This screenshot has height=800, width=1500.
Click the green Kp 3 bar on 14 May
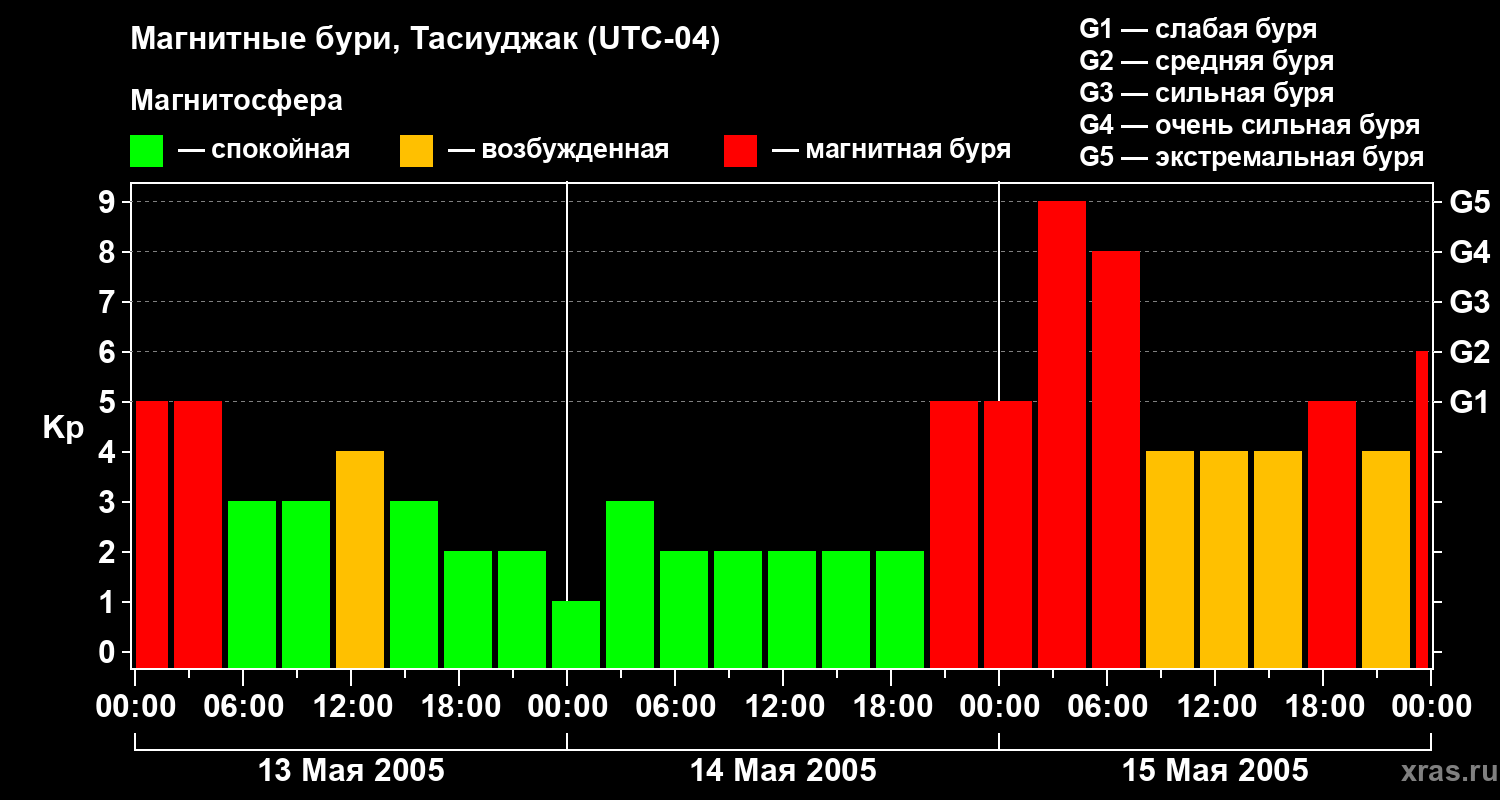(630, 585)
